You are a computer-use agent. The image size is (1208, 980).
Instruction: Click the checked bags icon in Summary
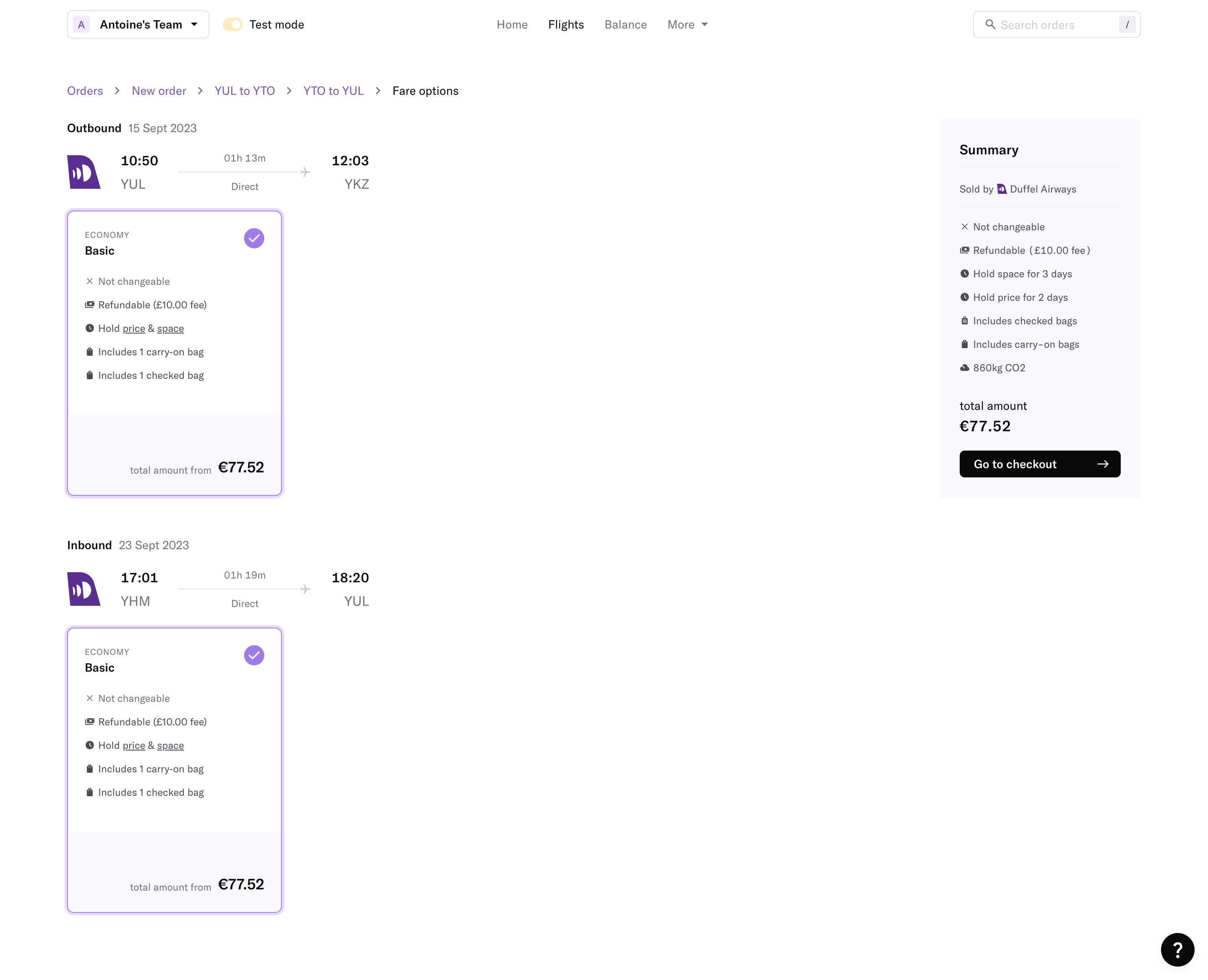[965, 321]
